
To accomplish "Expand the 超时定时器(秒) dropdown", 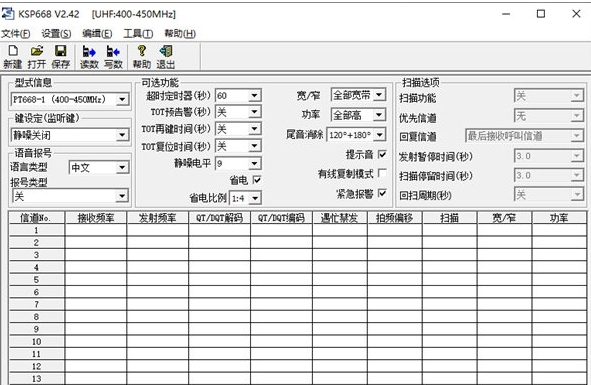I will (x=254, y=95).
